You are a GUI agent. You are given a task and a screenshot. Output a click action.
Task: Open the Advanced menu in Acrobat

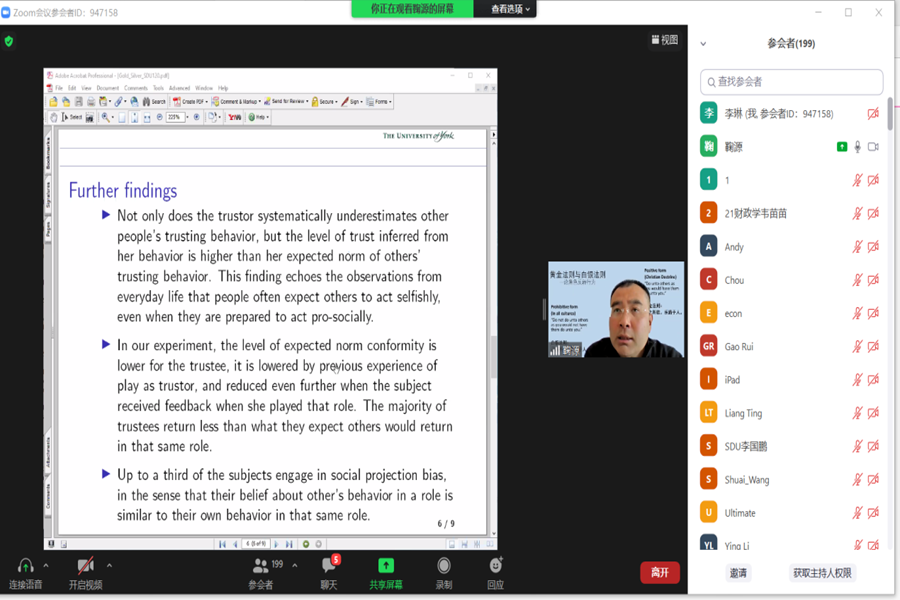tap(179, 88)
